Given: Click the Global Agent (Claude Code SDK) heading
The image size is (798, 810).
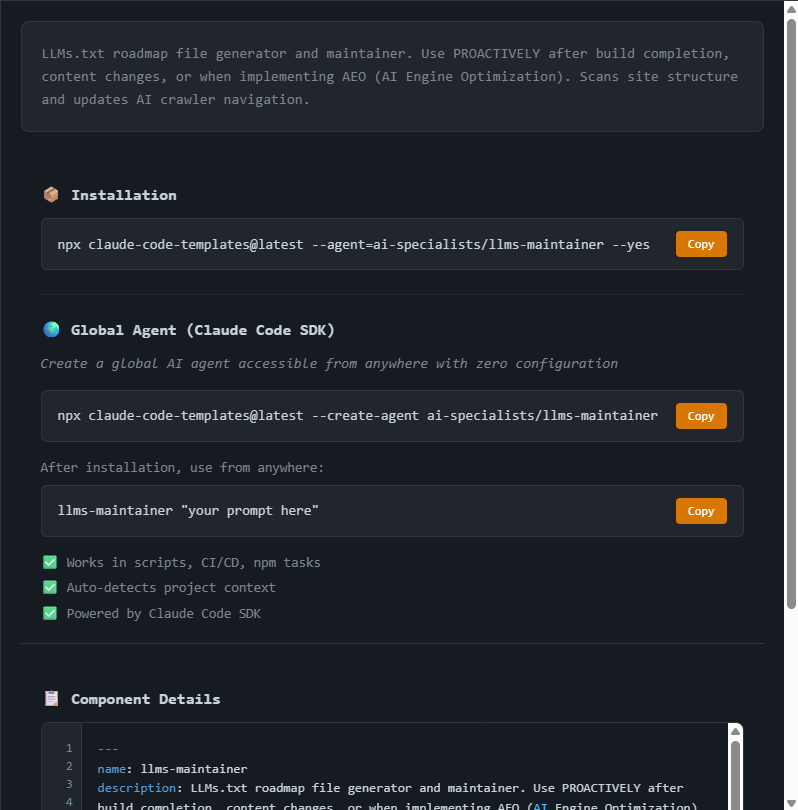Looking at the screenshot, I should (x=202, y=330).
